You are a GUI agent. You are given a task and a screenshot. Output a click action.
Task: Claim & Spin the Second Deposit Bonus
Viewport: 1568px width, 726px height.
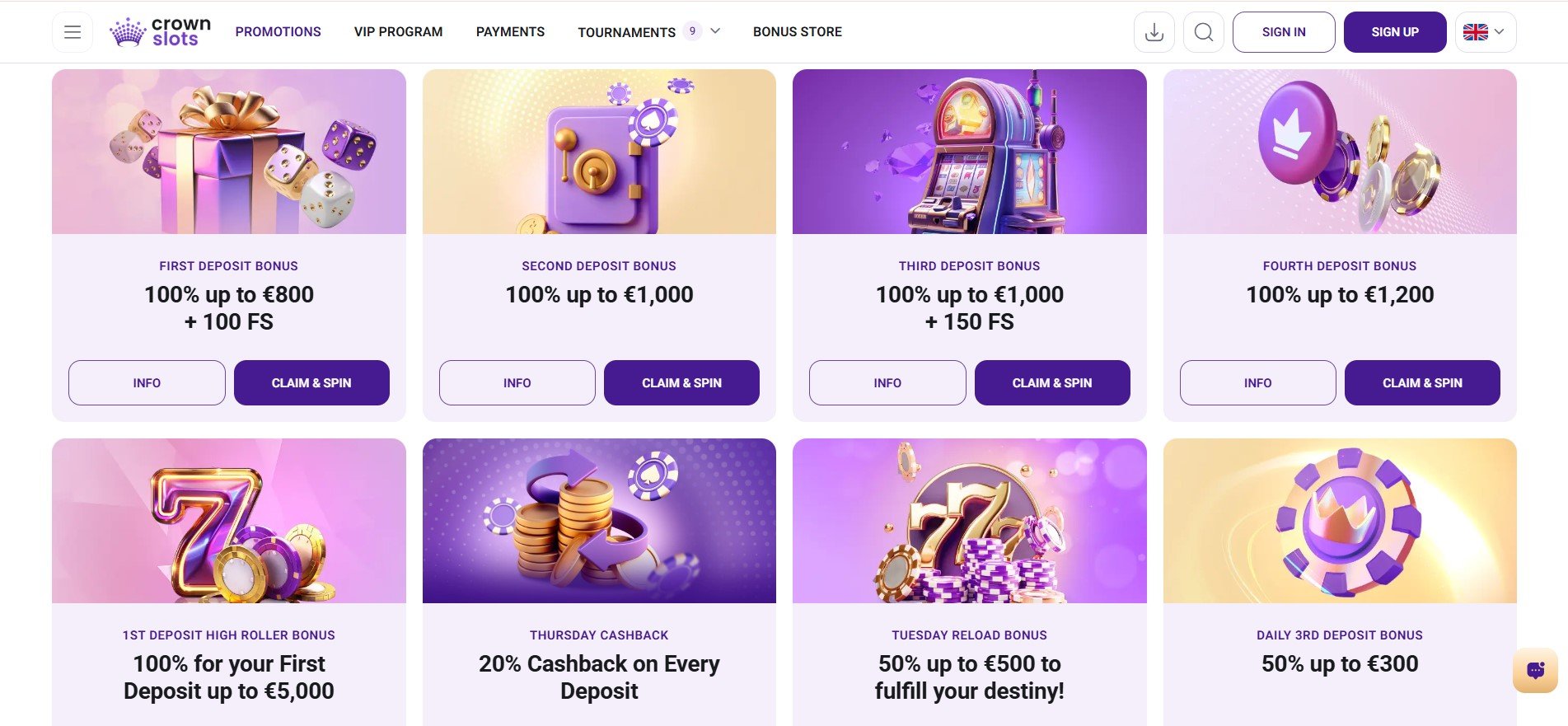coord(681,382)
